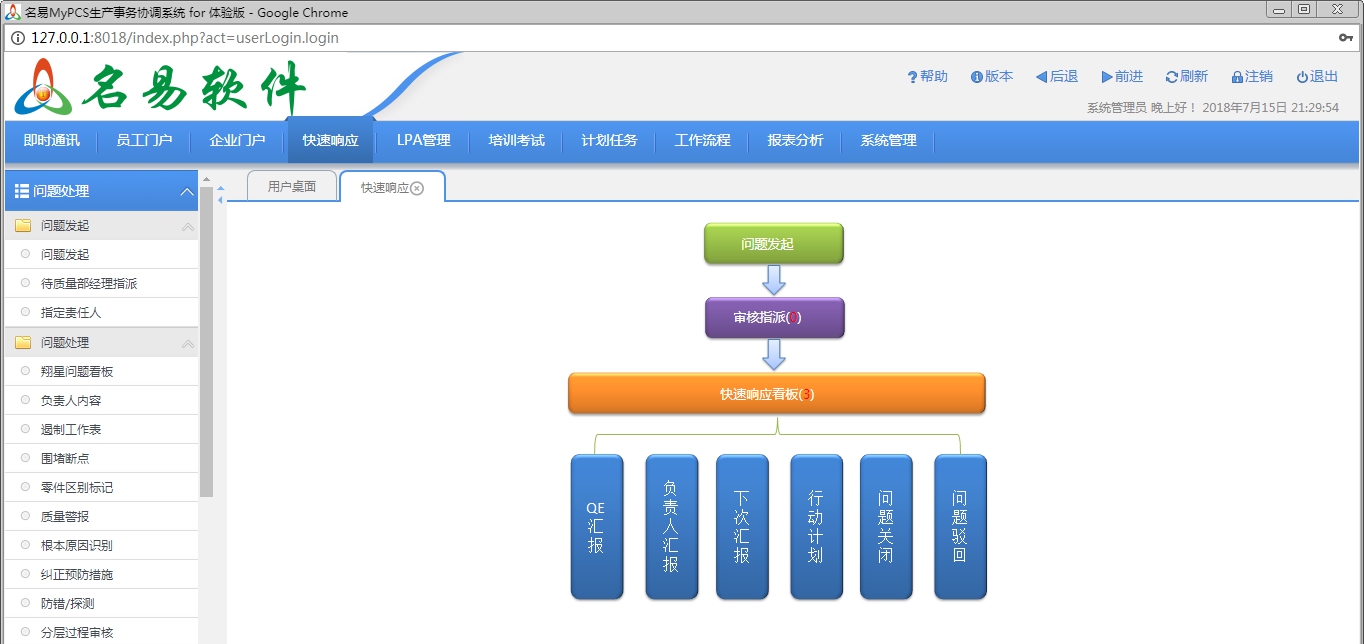Click the orange 快速响应看板 button
The image size is (1364, 644).
click(x=776, y=393)
